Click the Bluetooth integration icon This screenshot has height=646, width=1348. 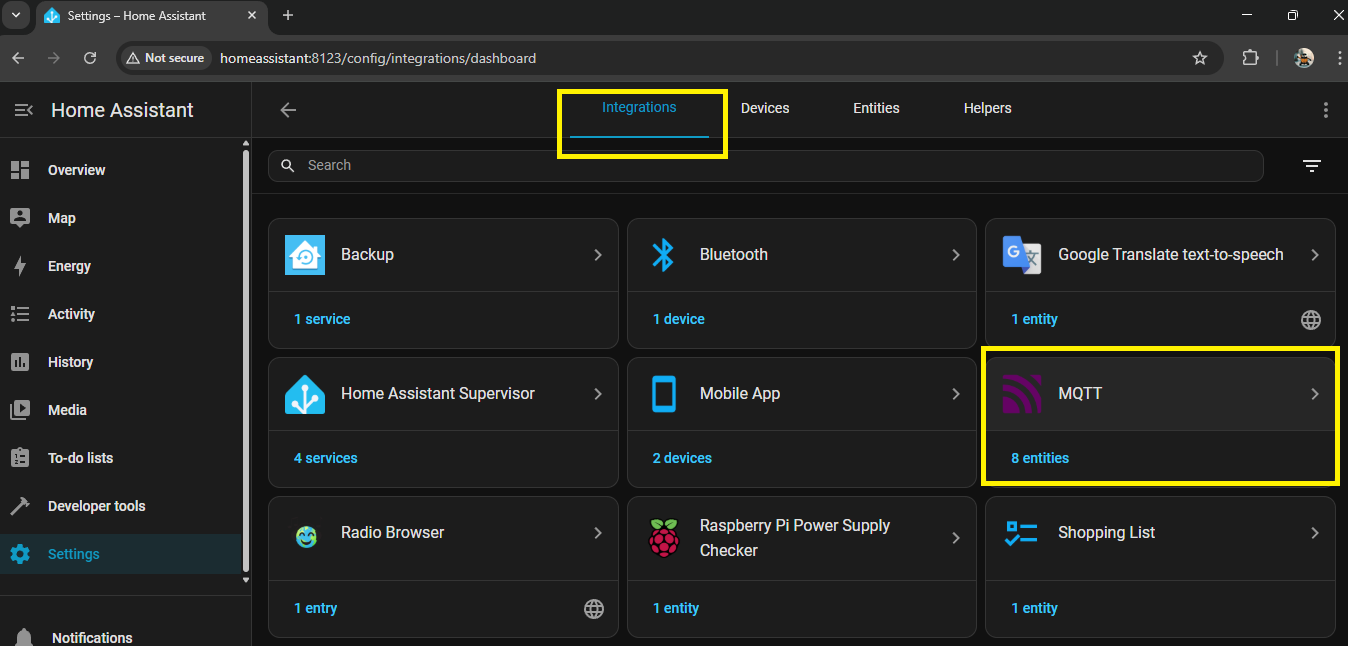click(663, 255)
